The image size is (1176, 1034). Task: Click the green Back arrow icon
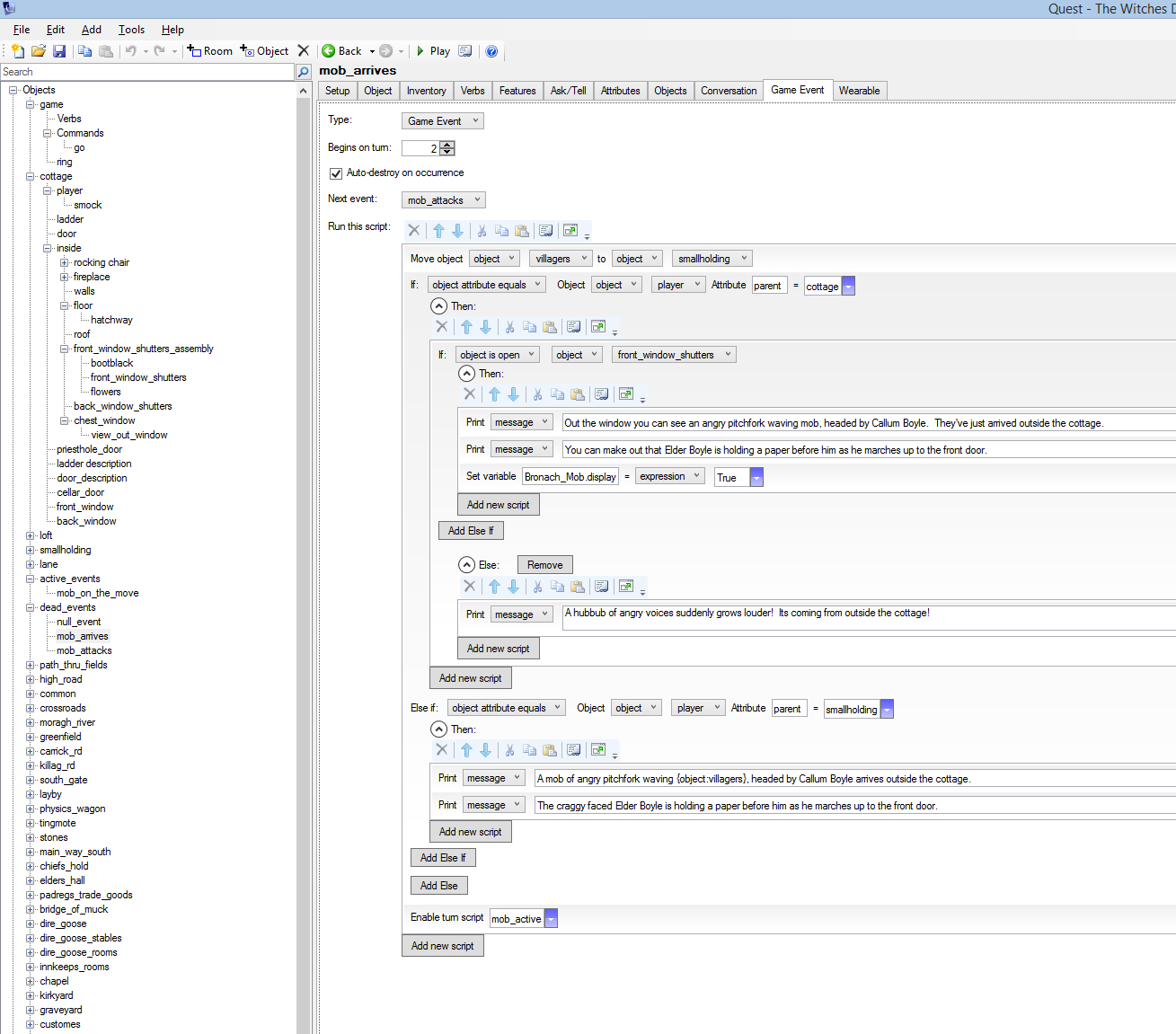click(329, 51)
